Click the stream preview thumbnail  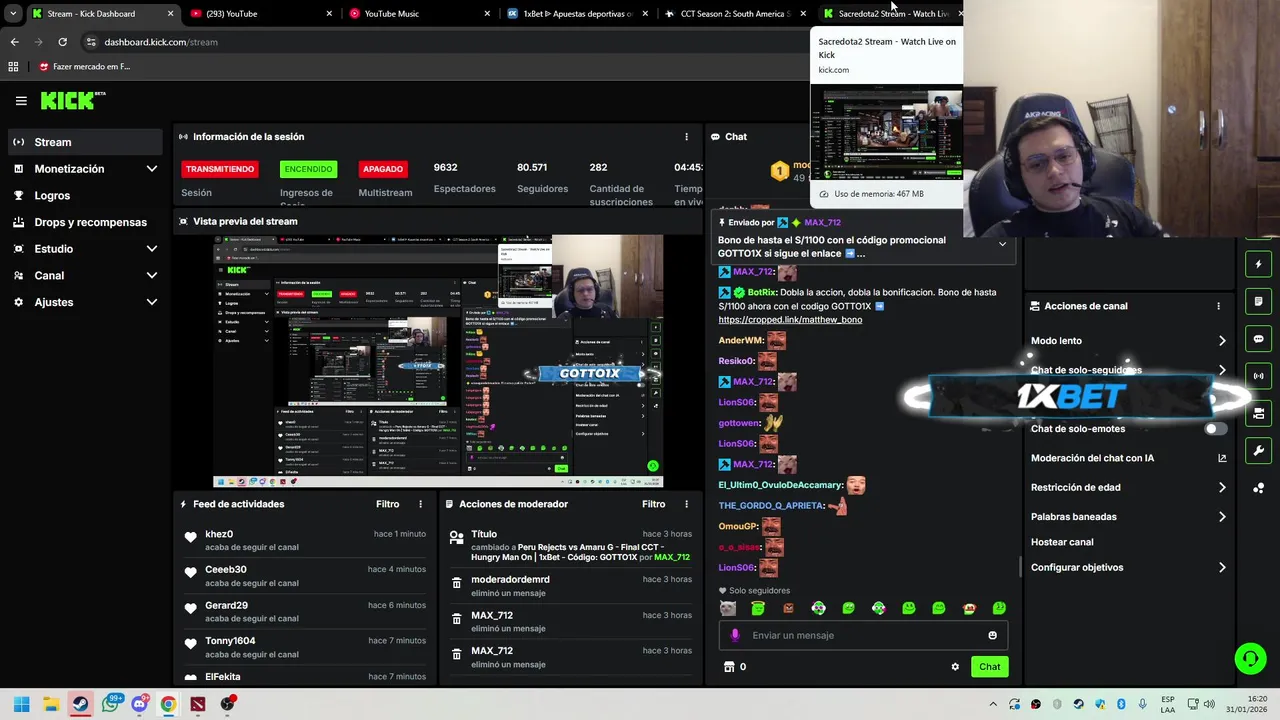coord(438,361)
